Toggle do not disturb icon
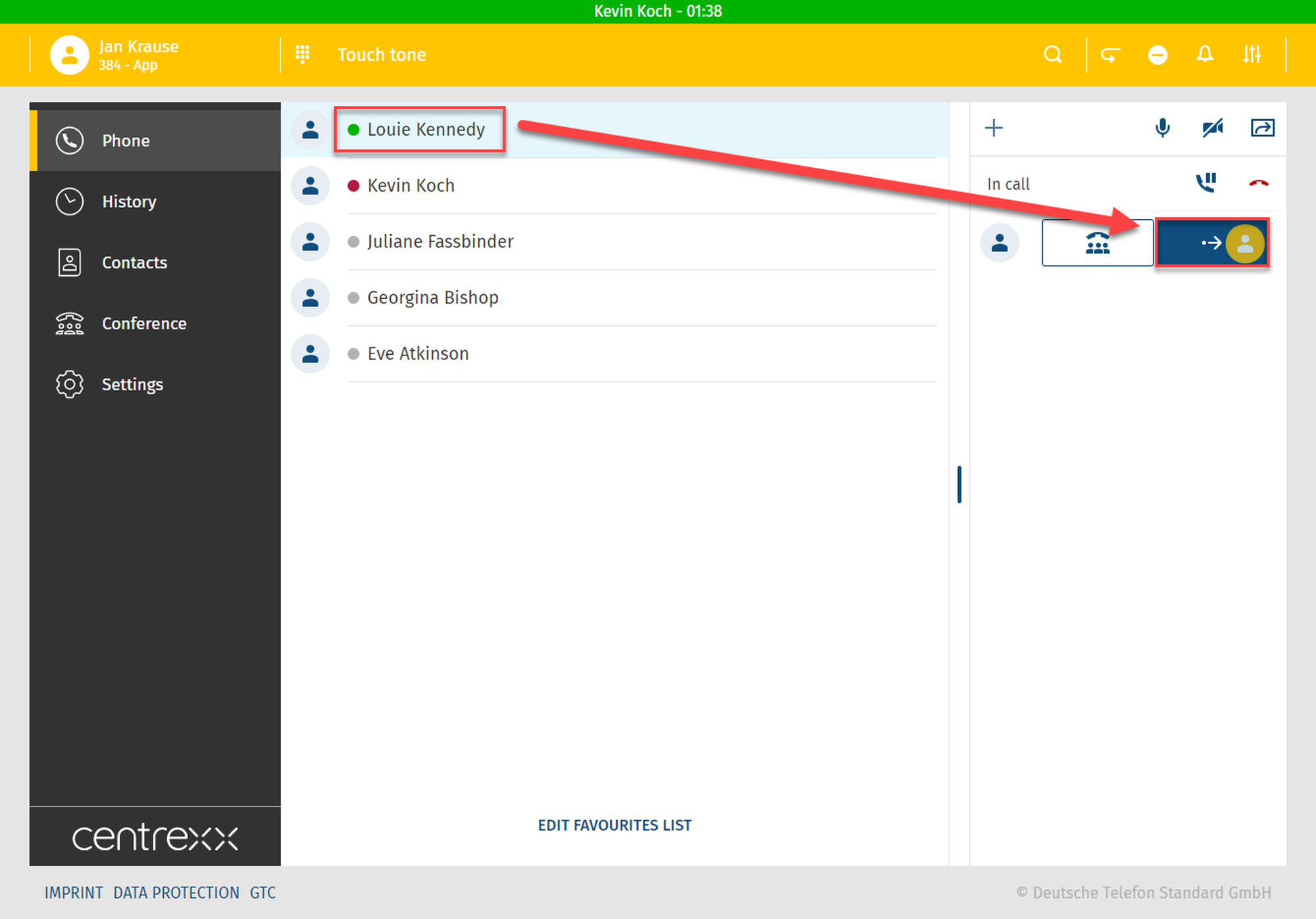Viewport: 1316px width, 919px height. pos(1157,54)
